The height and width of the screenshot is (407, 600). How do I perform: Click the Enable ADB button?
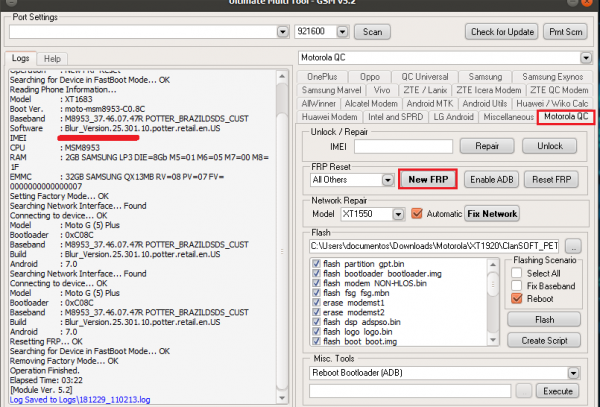[x=491, y=180]
